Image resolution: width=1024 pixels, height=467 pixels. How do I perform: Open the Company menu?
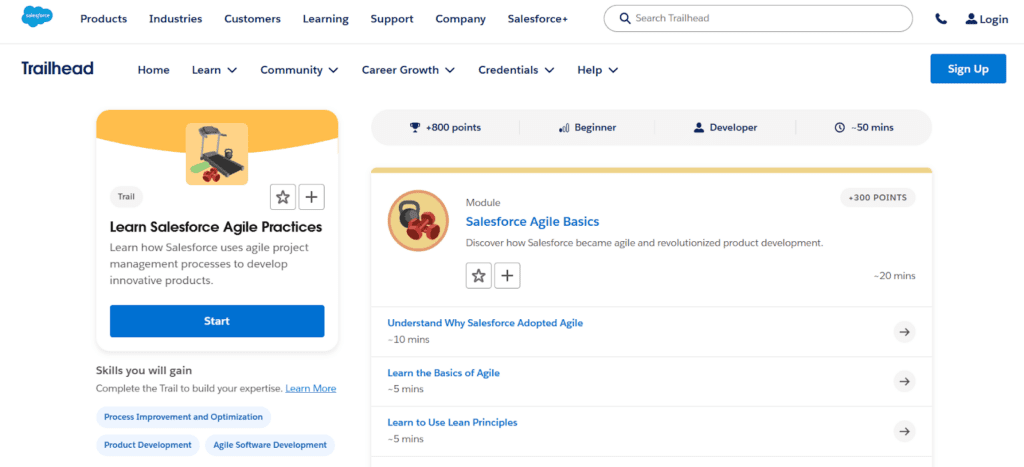coord(461,19)
